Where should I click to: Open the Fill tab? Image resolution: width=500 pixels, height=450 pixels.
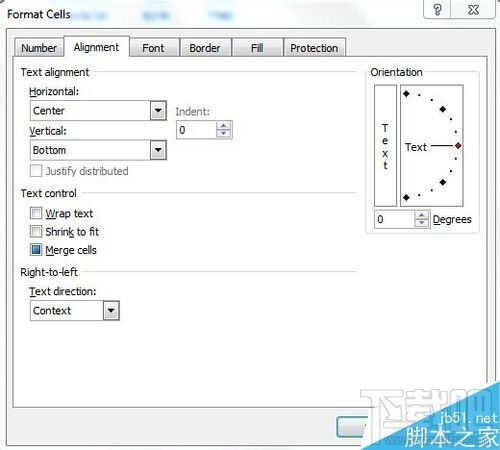pos(257,48)
